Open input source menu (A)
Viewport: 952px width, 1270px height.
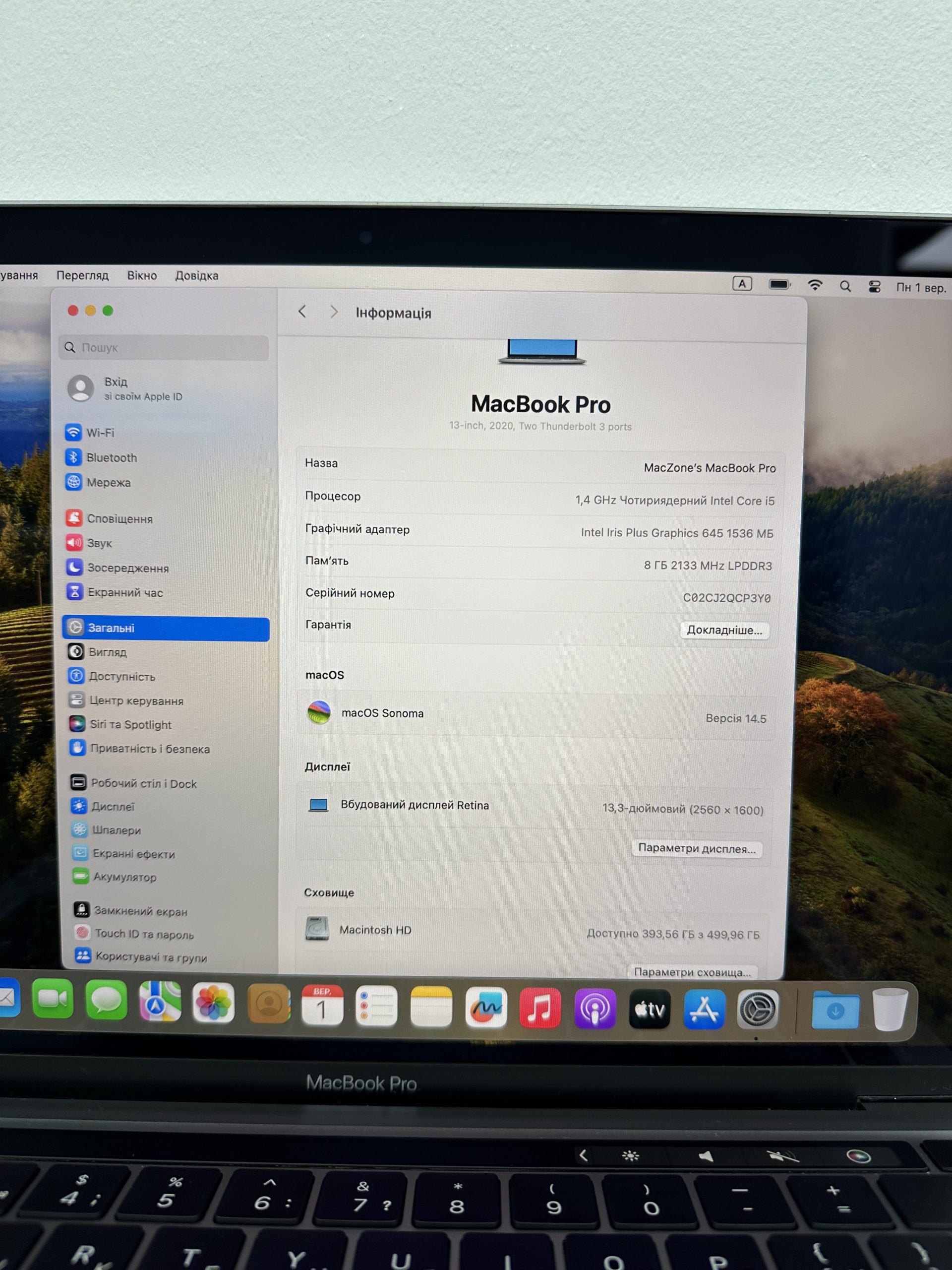click(x=742, y=284)
